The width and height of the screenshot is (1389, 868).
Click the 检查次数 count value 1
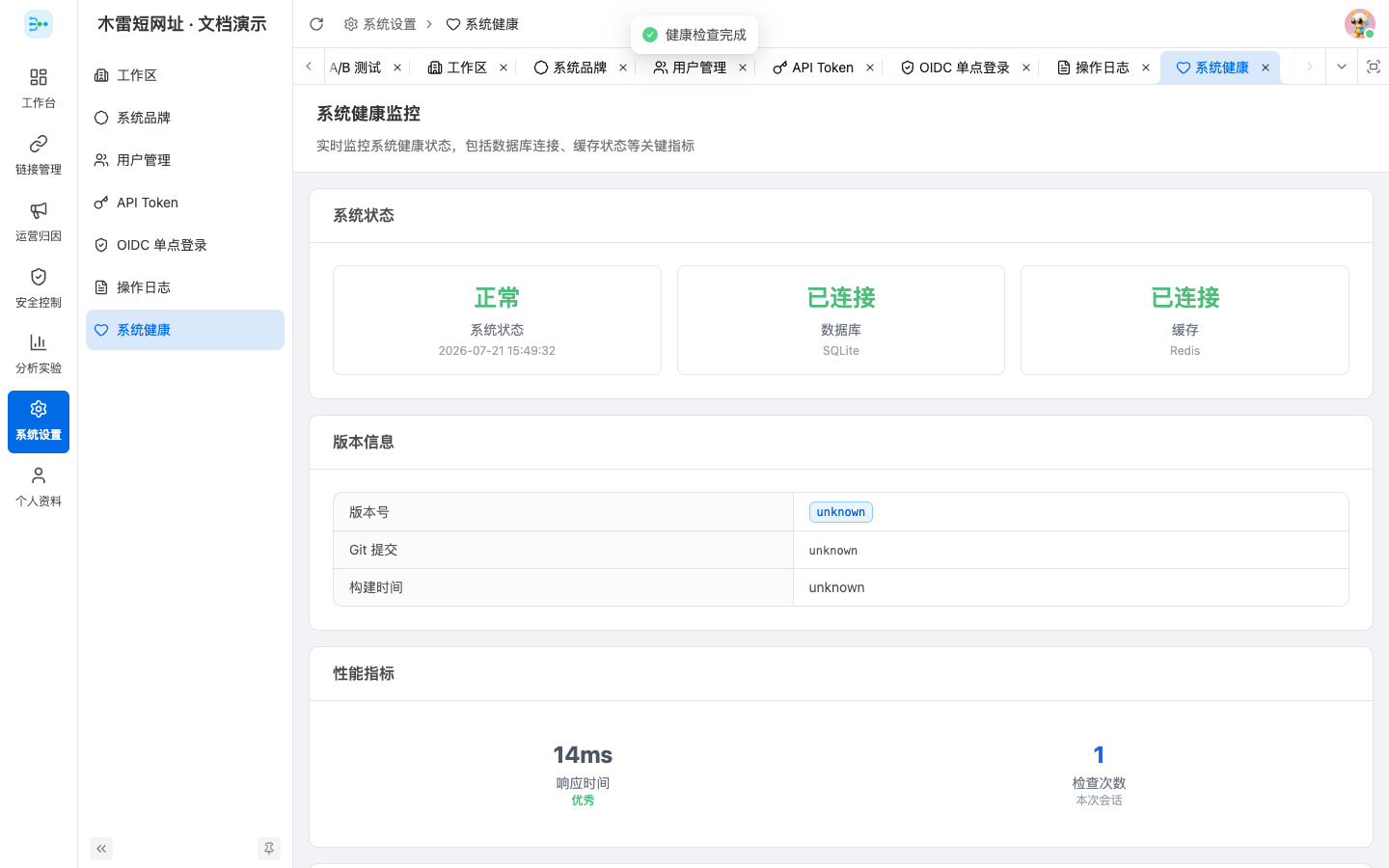pyautogui.click(x=1099, y=754)
